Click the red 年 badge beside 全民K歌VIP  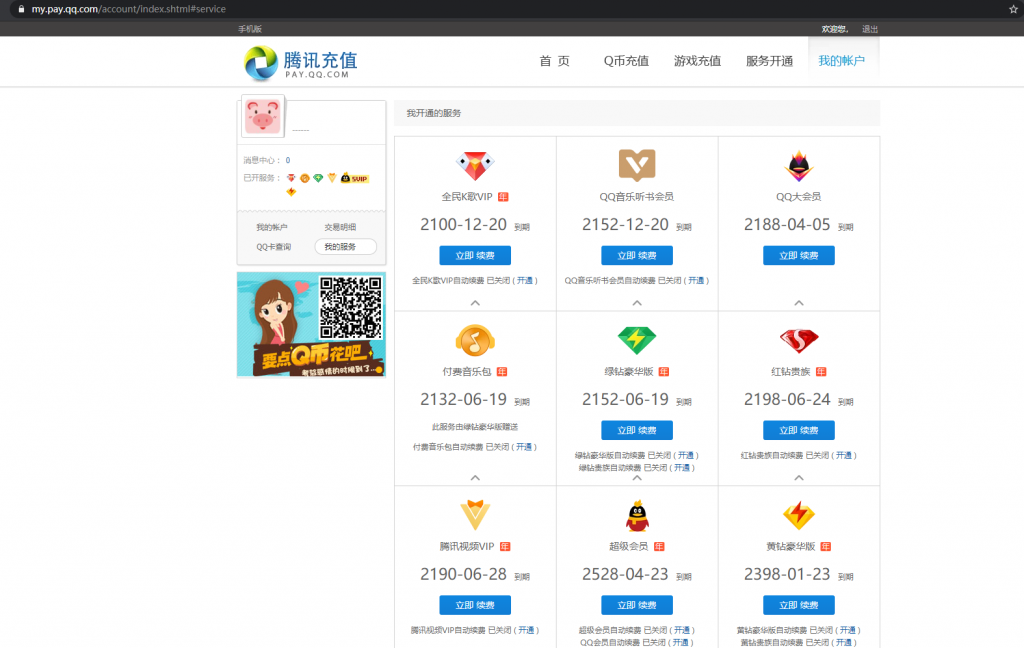coord(503,197)
